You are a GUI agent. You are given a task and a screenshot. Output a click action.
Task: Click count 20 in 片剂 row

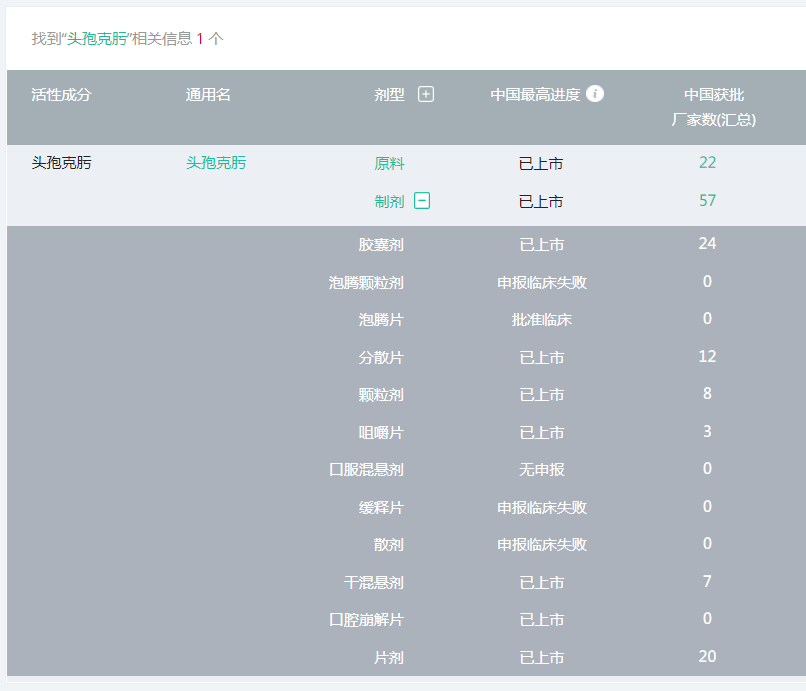[707, 657]
